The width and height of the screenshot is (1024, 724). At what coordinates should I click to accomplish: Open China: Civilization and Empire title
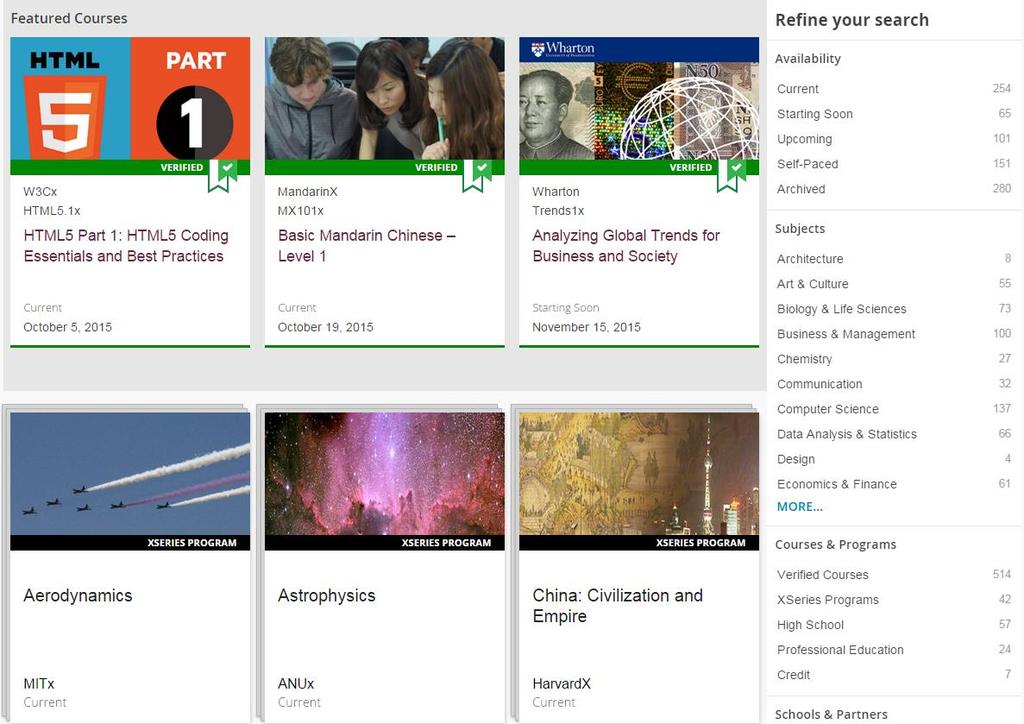[x=617, y=606]
